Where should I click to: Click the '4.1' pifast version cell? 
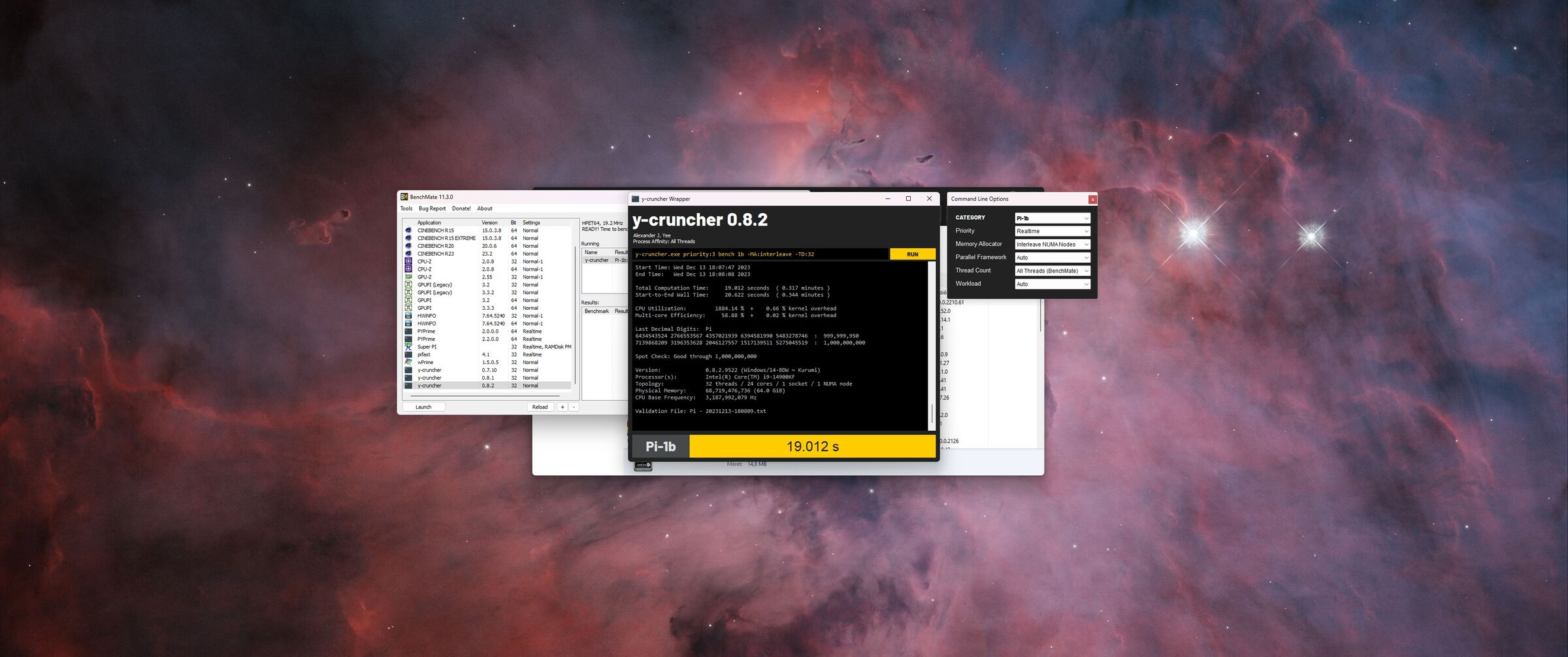[485, 354]
